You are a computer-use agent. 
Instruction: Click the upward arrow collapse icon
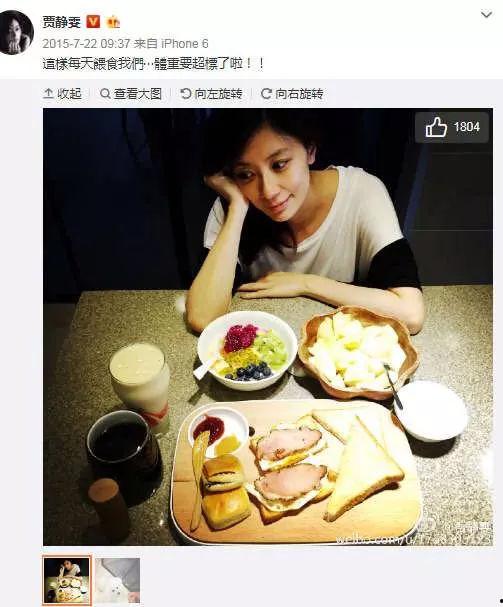[48, 94]
